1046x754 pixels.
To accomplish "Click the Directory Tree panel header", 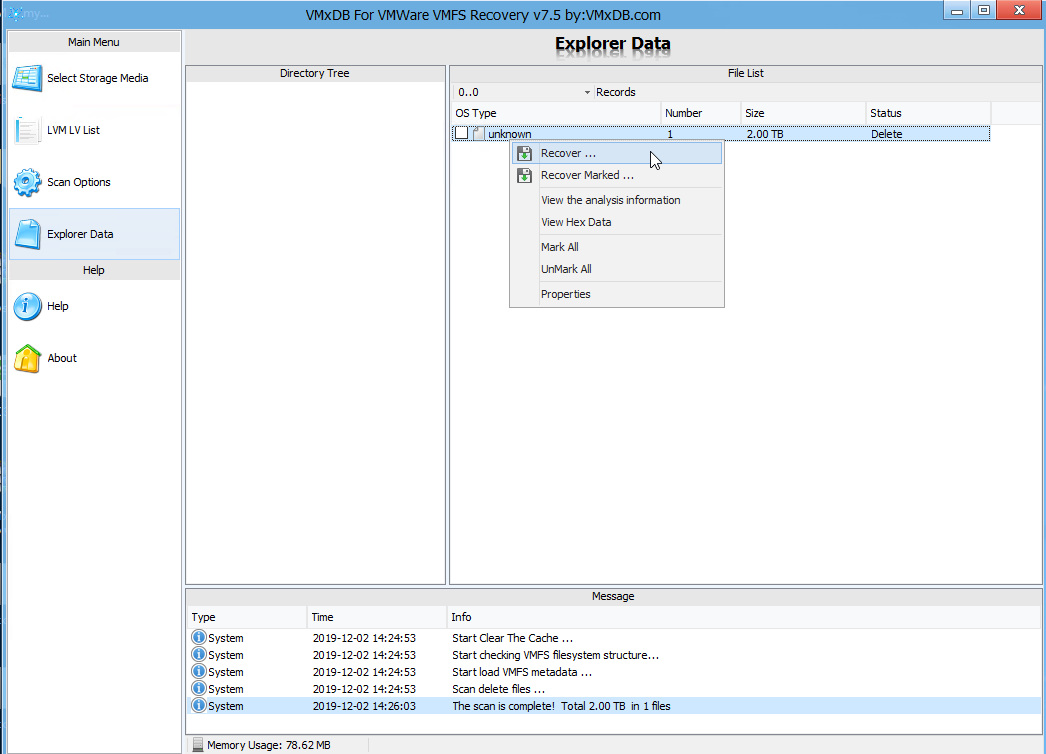I will tap(315, 73).
